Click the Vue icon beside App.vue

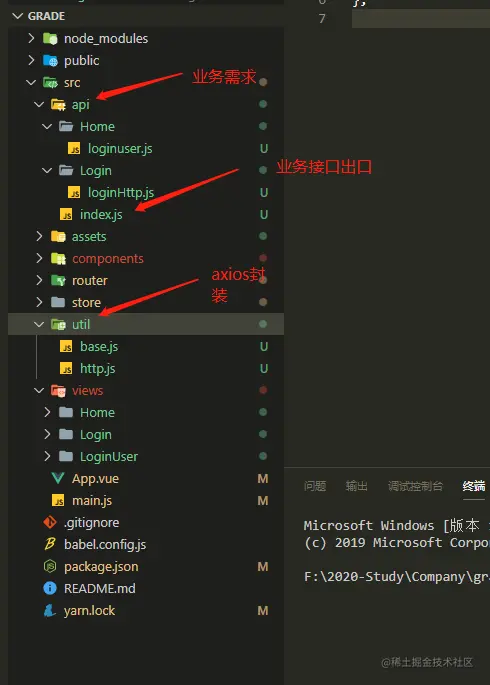[x=58, y=478]
